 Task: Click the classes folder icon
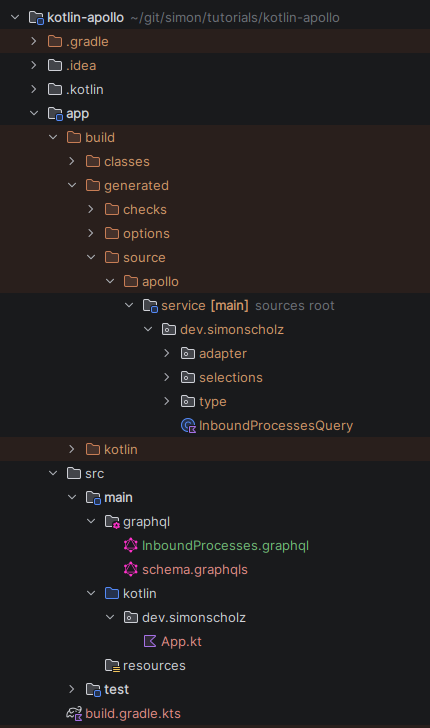click(x=93, y=162)
